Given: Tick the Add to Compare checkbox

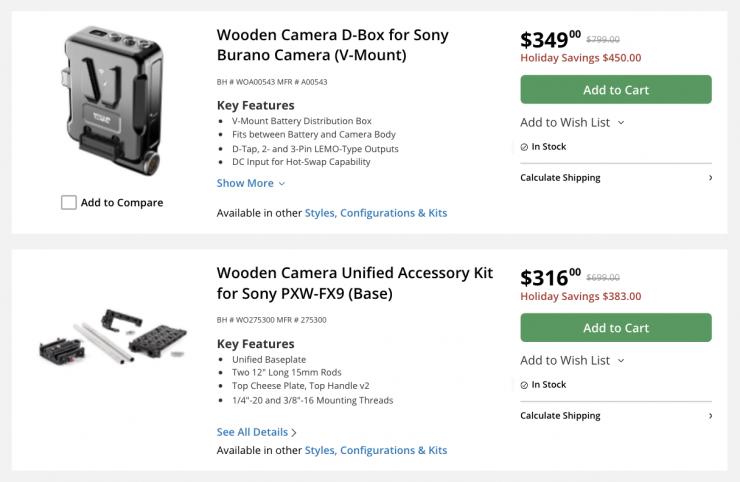Looking at the screenshot, I should point(69,202).
